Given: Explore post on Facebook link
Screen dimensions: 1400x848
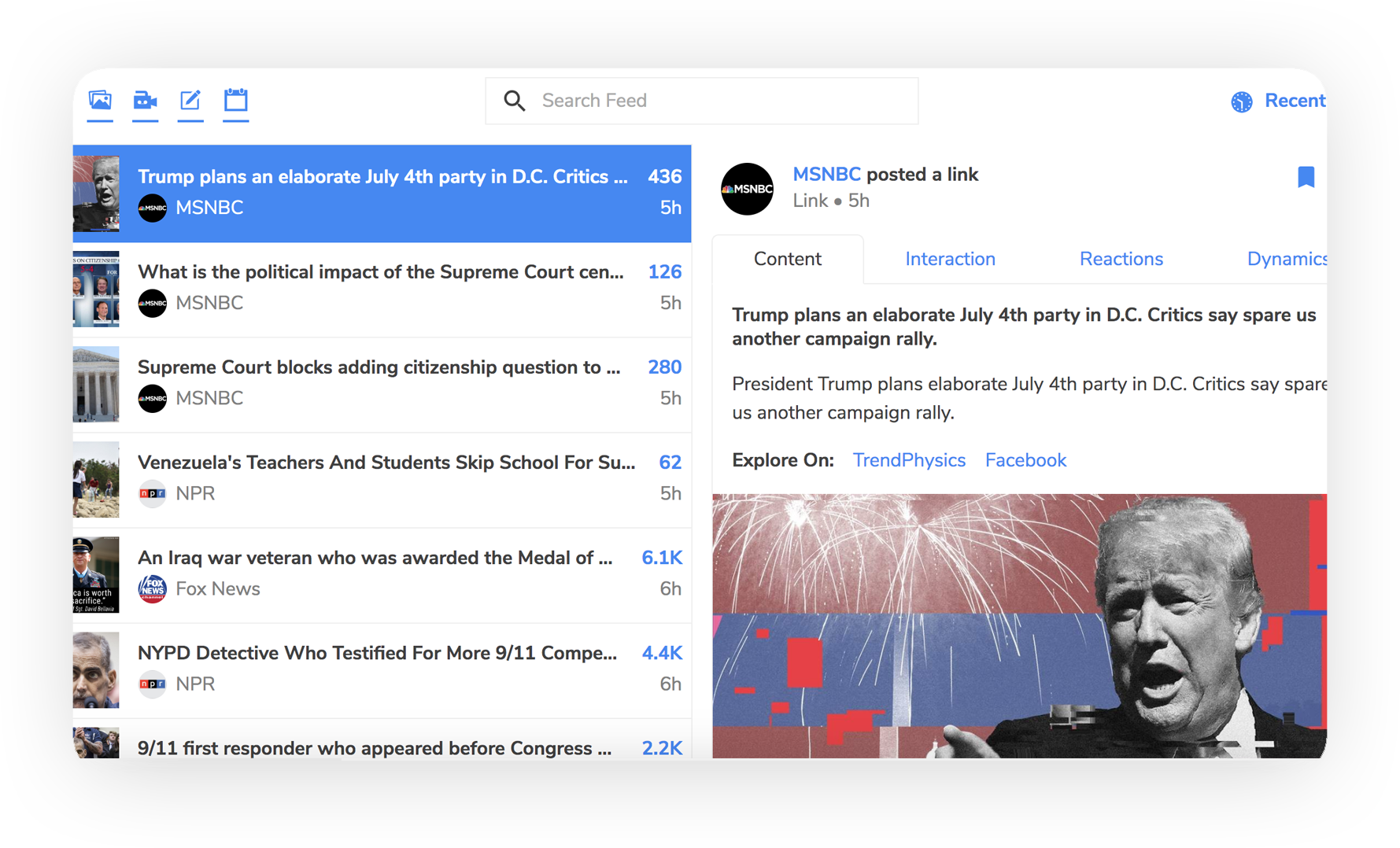Looking at the screenshot, I should (1025, 460).
